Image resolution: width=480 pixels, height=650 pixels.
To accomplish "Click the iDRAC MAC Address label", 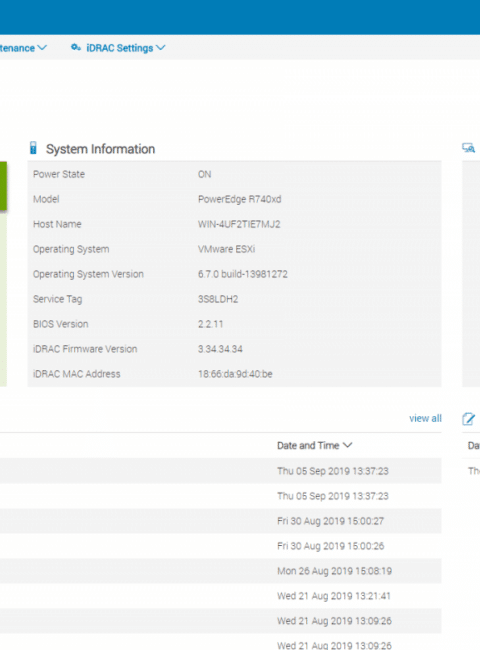I will (77, 374).
